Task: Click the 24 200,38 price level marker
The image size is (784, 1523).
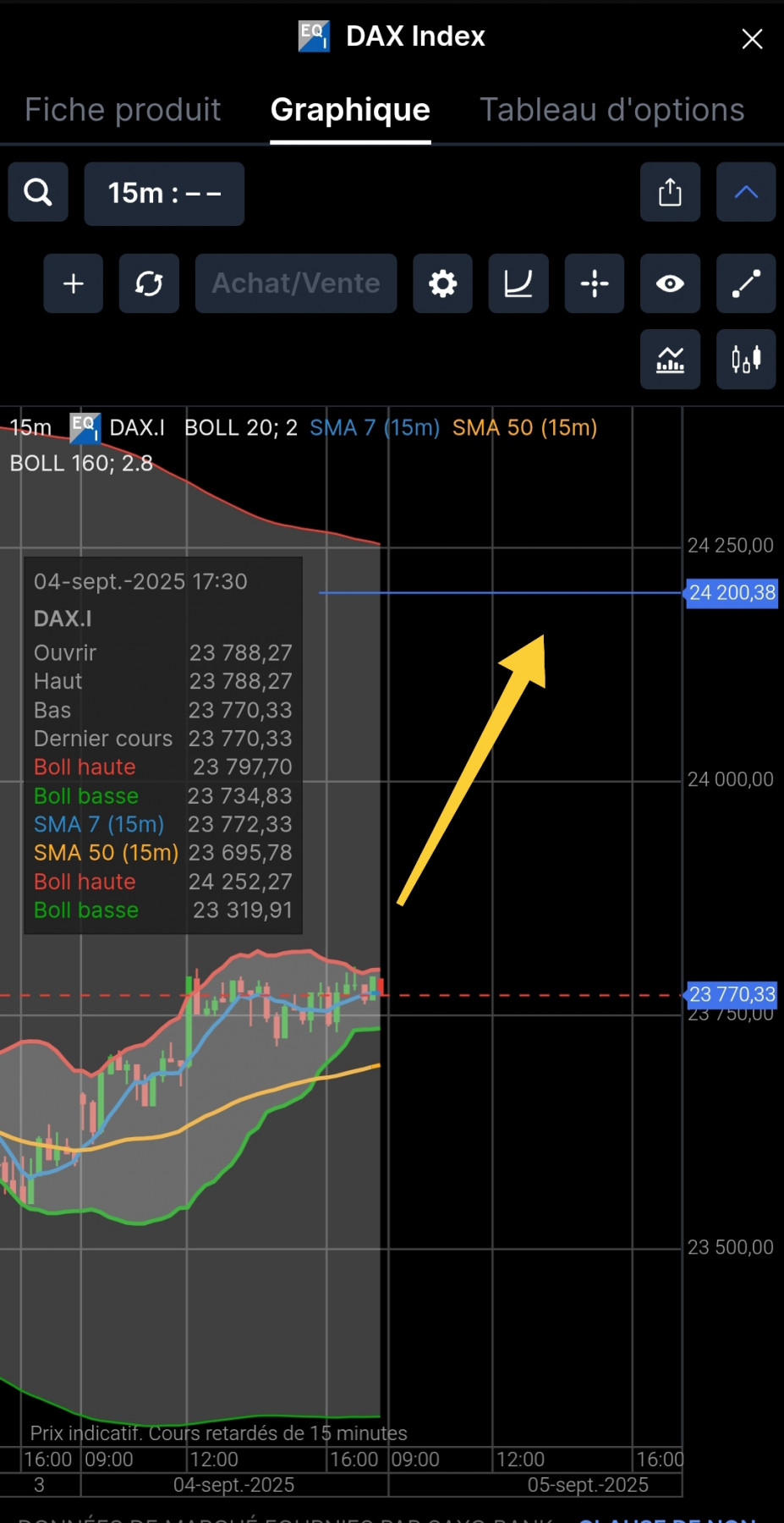Action: 732,592
